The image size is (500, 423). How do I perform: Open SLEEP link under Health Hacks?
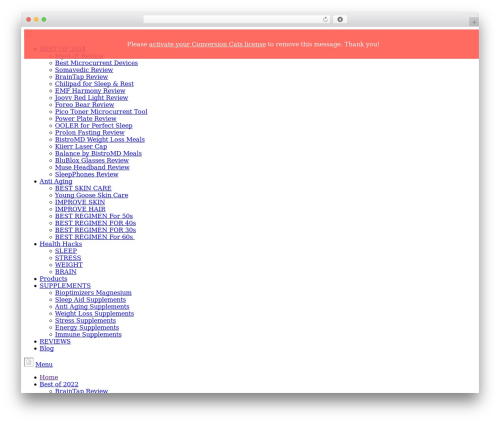click(x=66, y=251)
